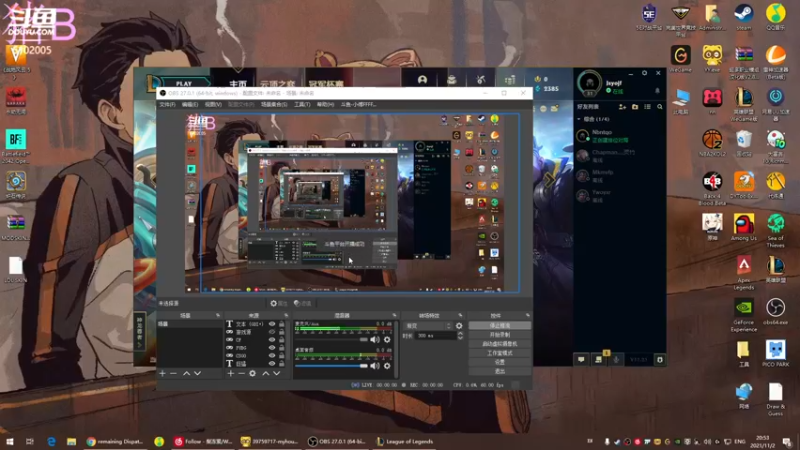Add a new scene with the plus icon

pyautogui.click(x=162, y=373)
